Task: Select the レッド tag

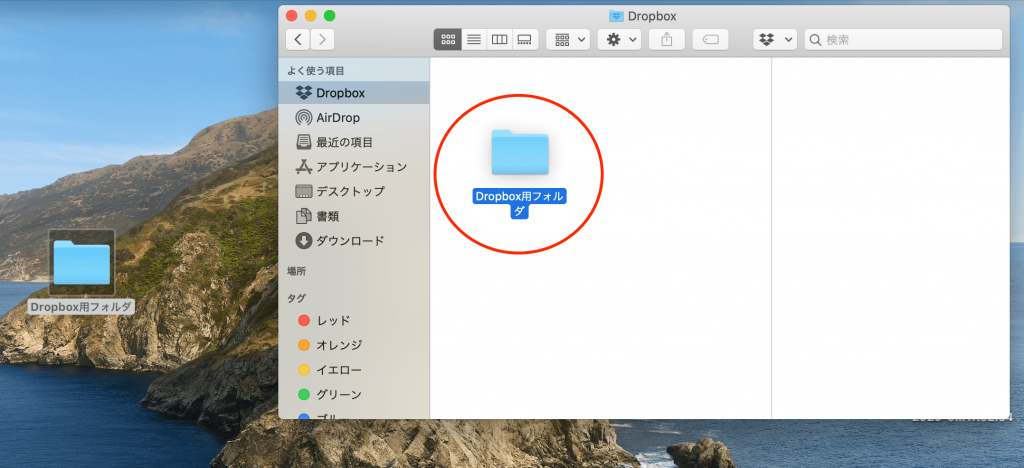Action: point(354,320)
